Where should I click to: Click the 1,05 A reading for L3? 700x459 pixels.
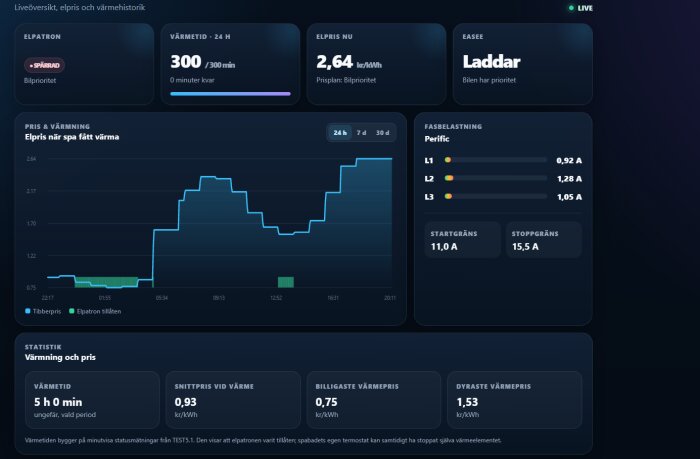(569, 197)
